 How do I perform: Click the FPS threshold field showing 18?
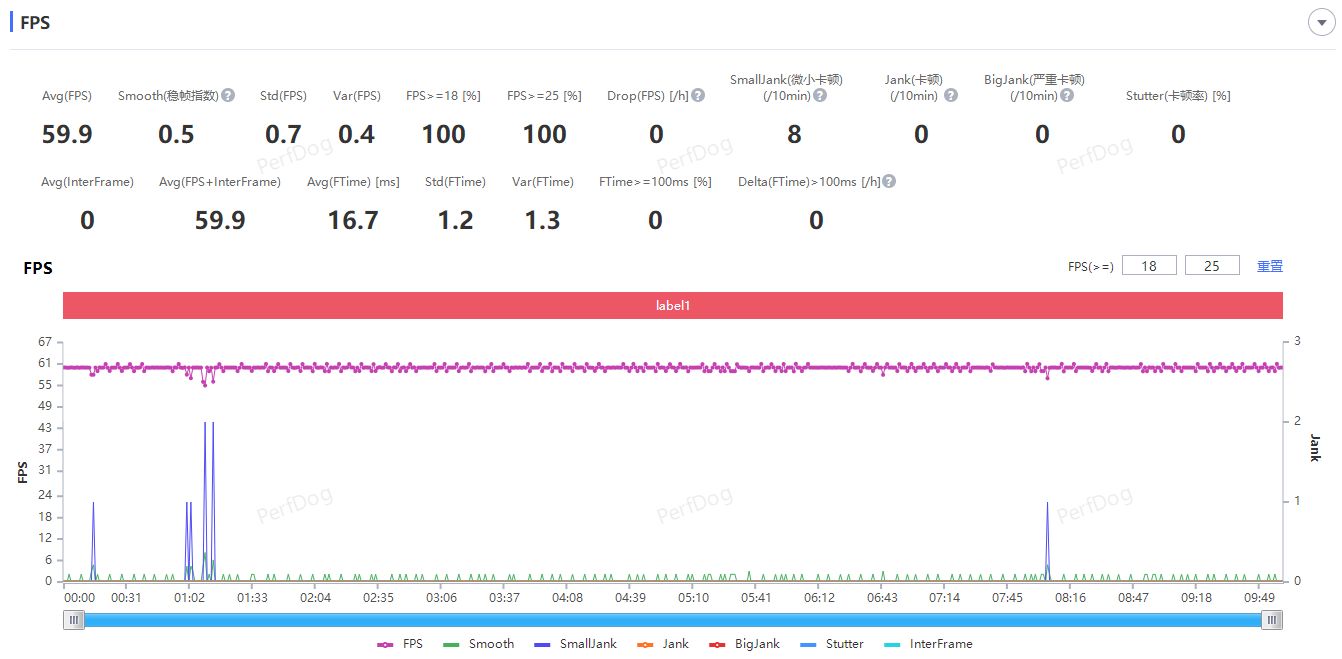[1149, 266]
